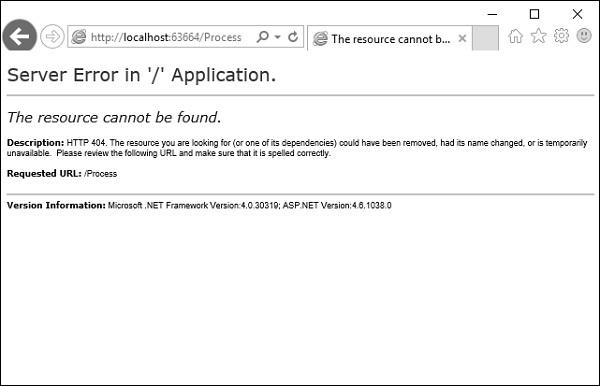The height and width of the screenshot is (386, 600).
Task: Open Tools menu via gear icon
Action: [561, 36]
